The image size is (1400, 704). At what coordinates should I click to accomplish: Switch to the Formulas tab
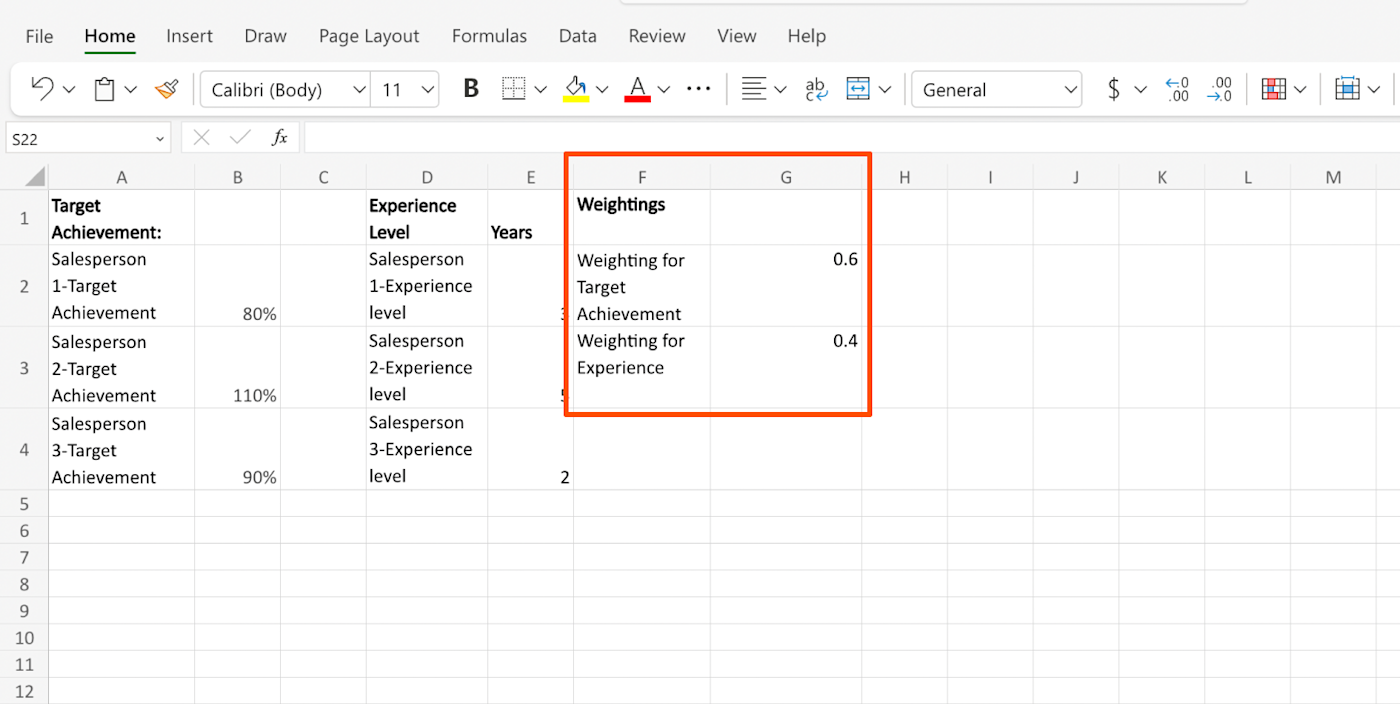(x=489, y=36)
